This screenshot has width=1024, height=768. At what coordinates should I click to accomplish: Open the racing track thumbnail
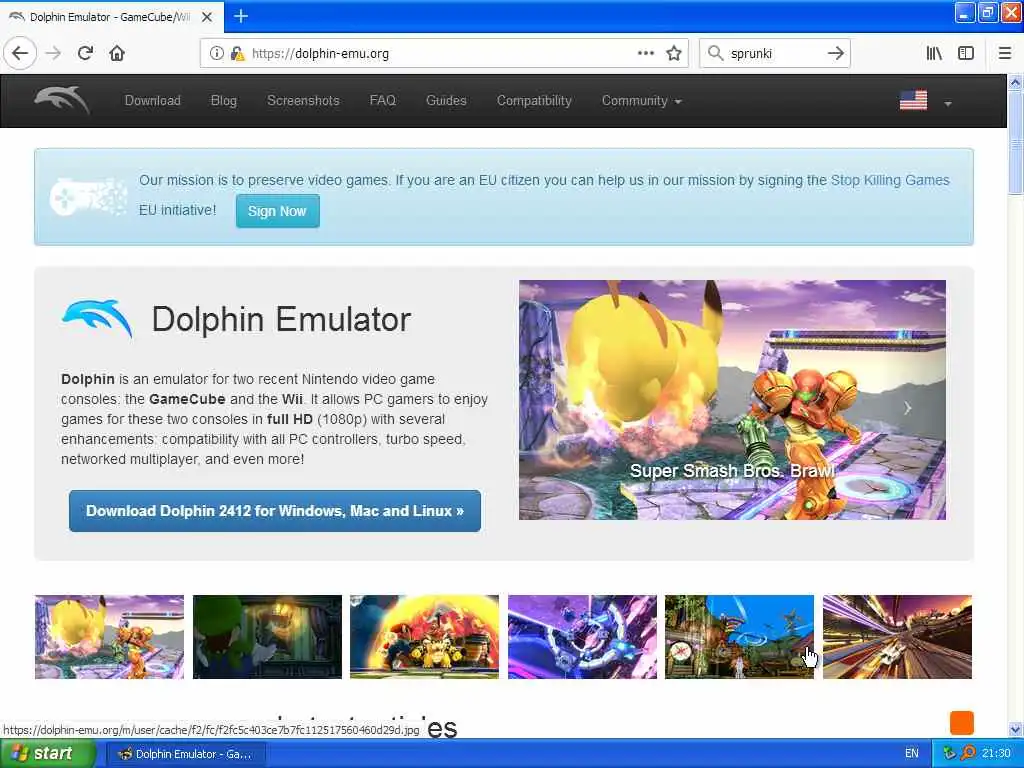[x=897, y=637]
